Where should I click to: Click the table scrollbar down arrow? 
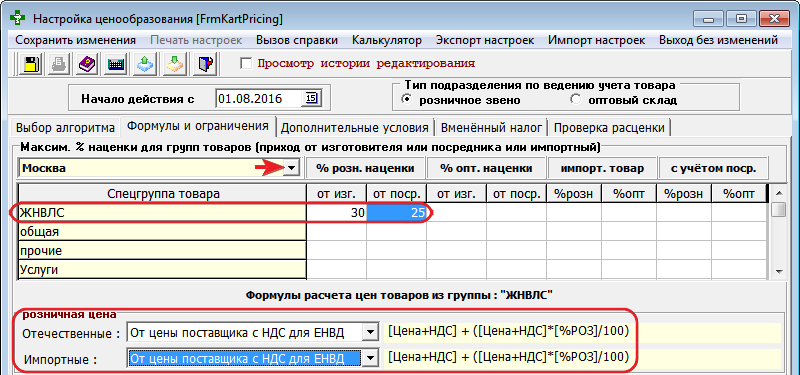(779, 271)
